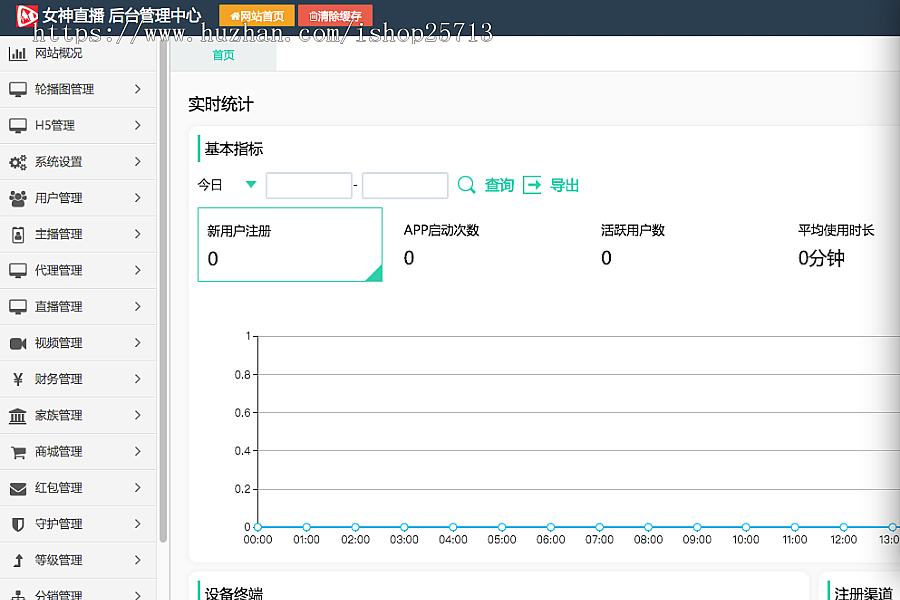Click the chart data point at 03:00
Viewport: 900px width, 600px height.
[404, 527]
